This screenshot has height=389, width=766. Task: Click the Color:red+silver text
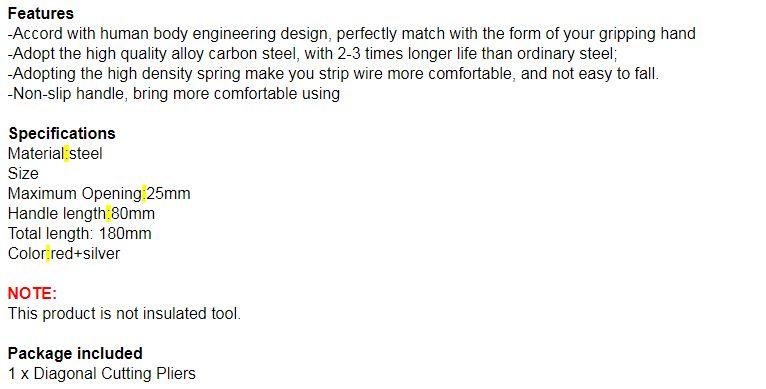tap(64, 254)
